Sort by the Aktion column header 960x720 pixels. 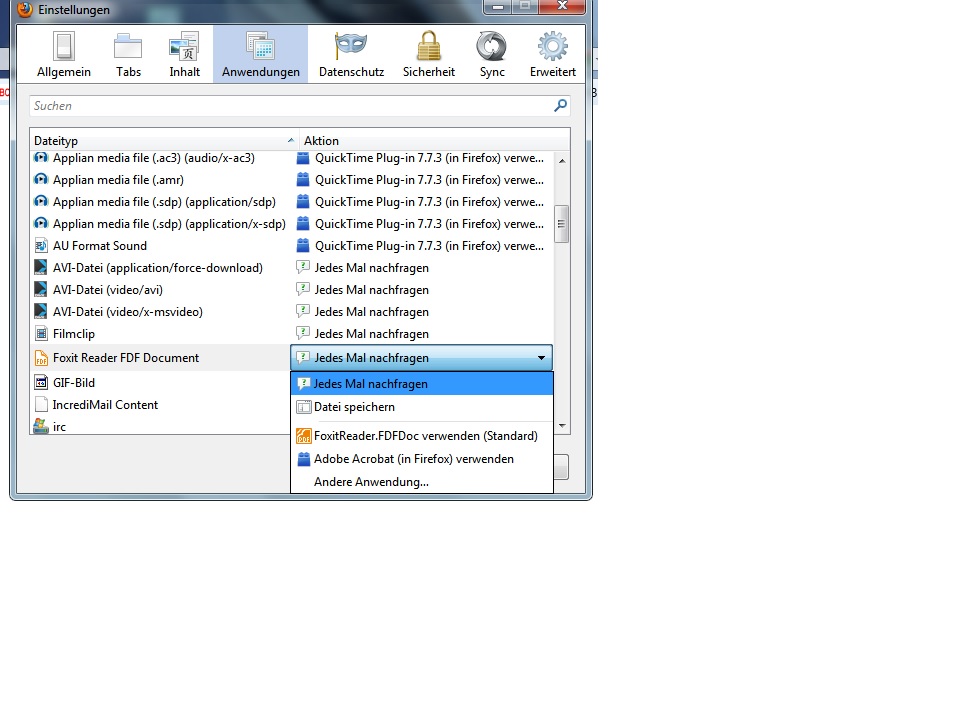coord(434,140)
